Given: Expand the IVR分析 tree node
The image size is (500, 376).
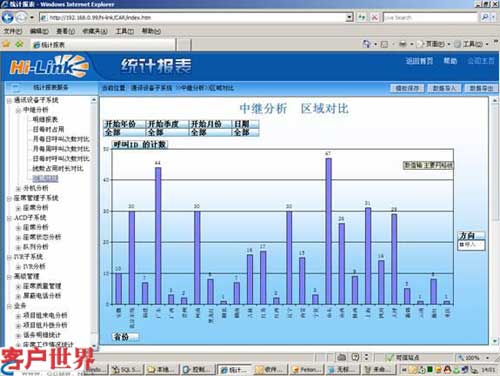Looking at the screenshot, I should coord(18,267).
